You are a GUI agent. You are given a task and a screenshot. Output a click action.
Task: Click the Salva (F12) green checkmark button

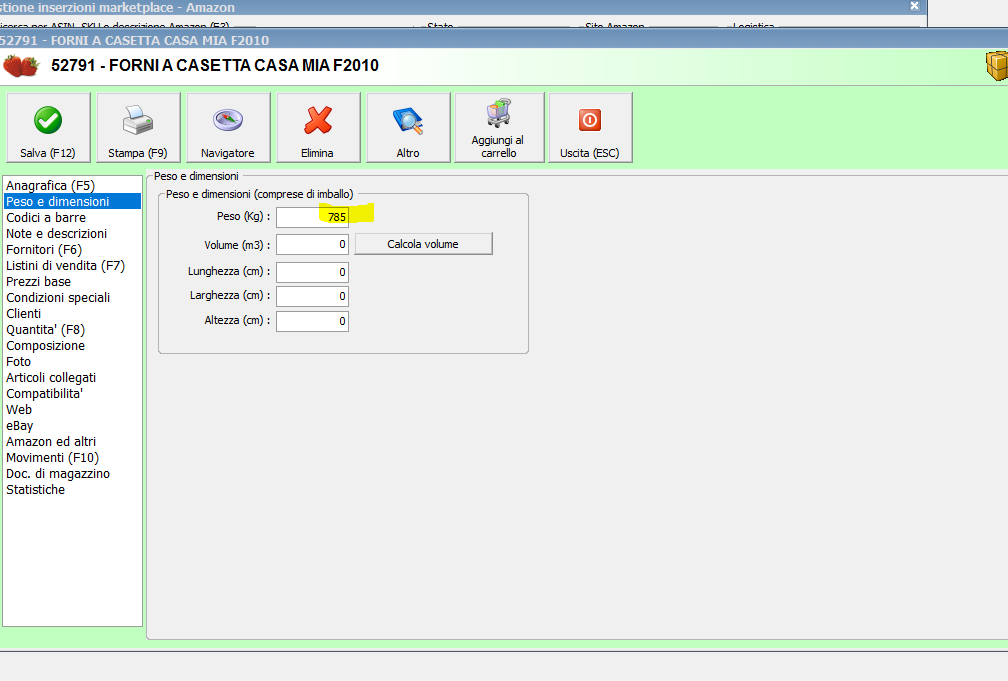[x=48, y=127]
